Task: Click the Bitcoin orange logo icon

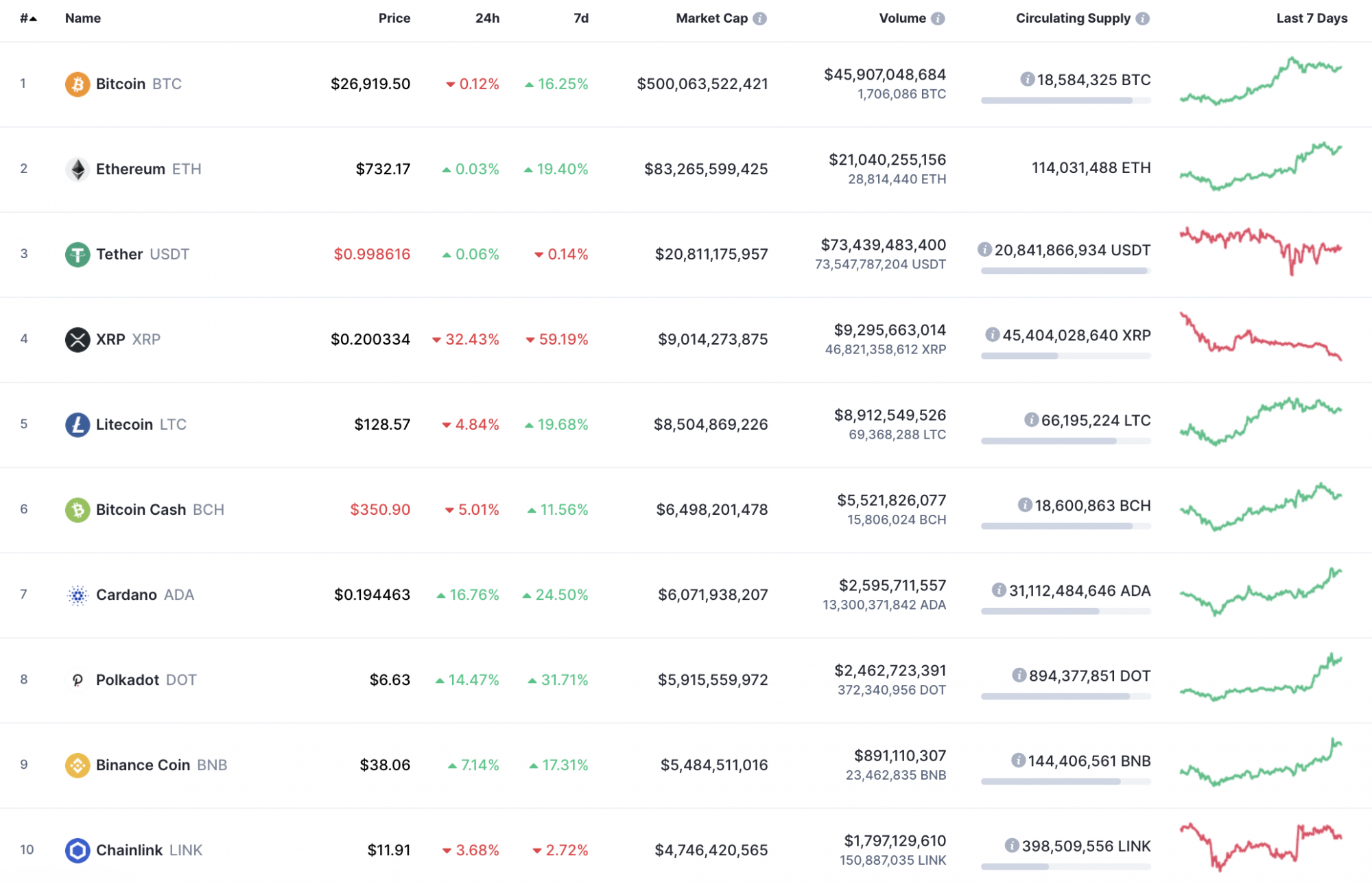Action: point(78,84)
